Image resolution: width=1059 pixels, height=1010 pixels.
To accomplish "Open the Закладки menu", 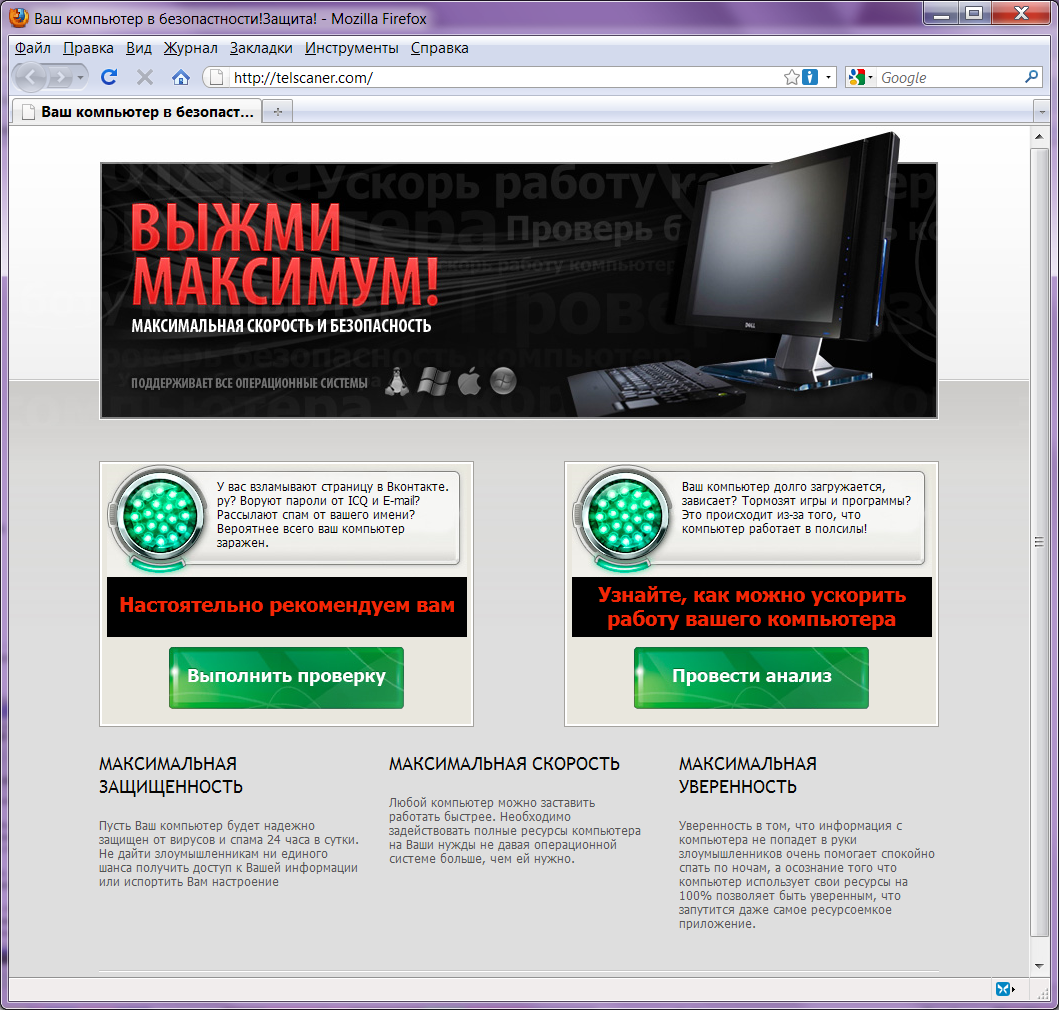I will pos(261,48).
